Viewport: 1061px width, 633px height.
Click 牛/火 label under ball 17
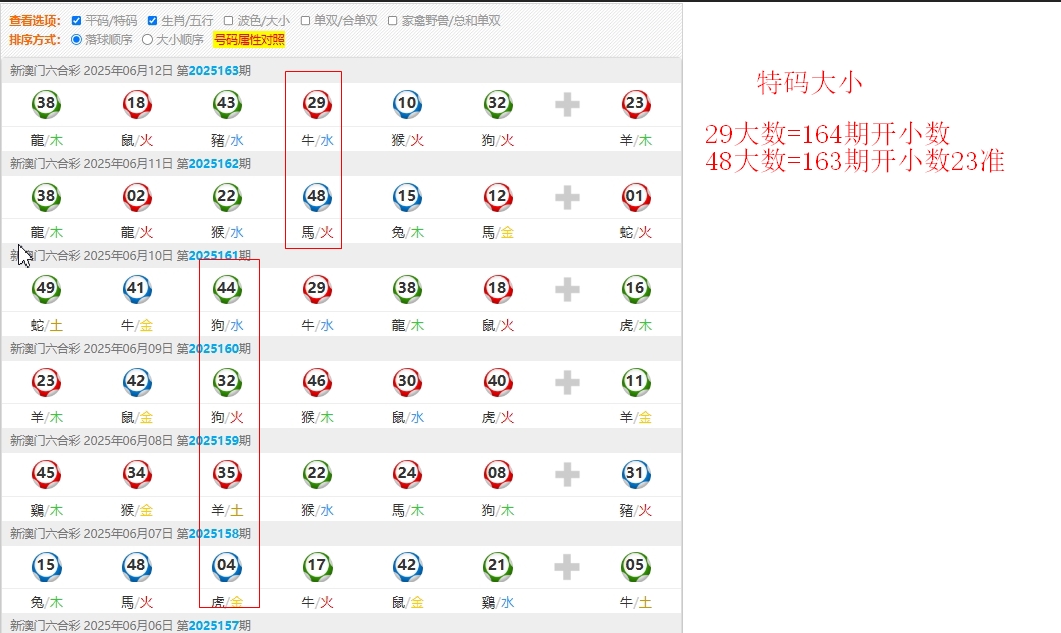(317, 603)
